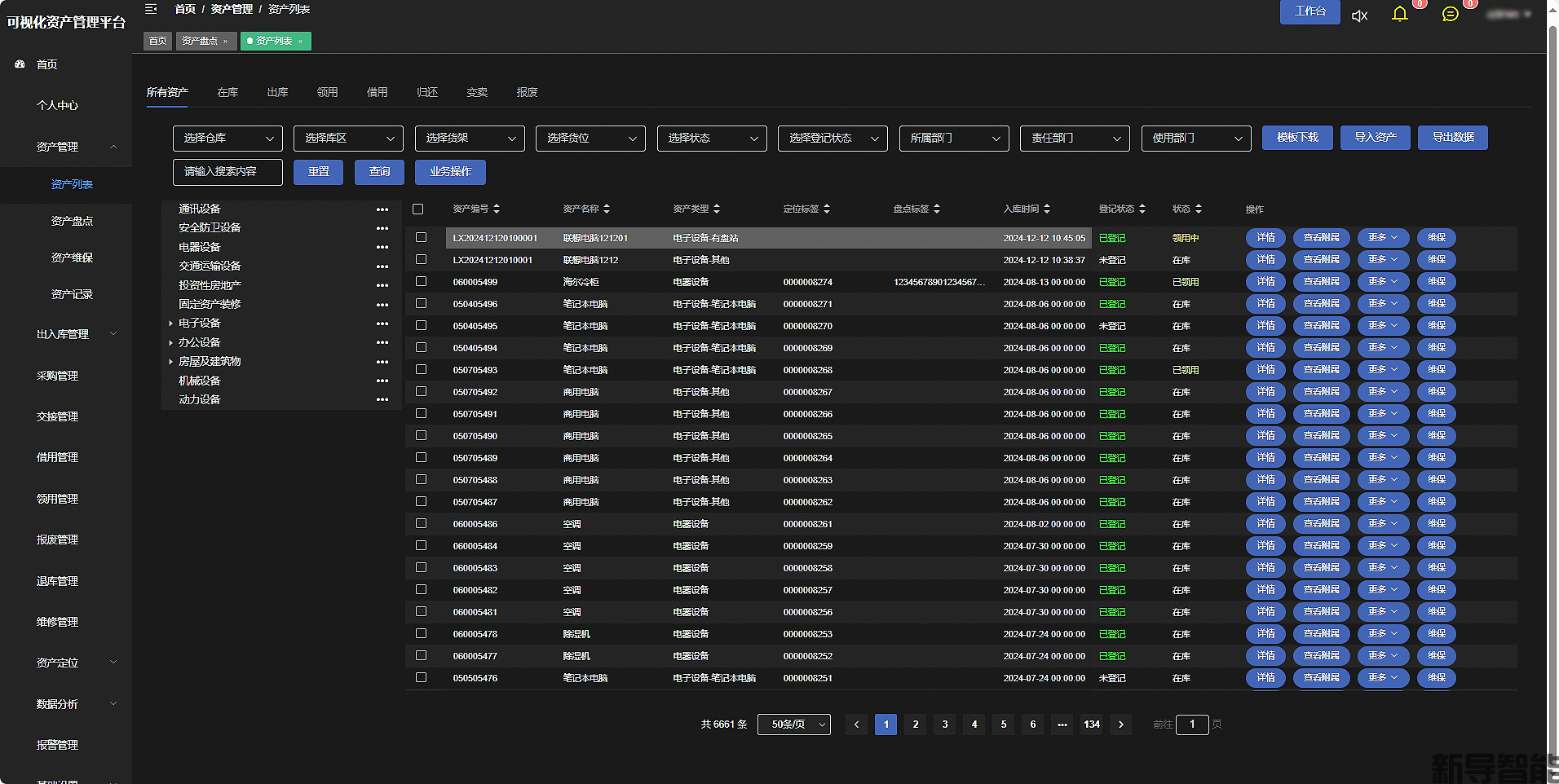Expand the 电子设备 tree node
1559x784 pixels.
170,324
